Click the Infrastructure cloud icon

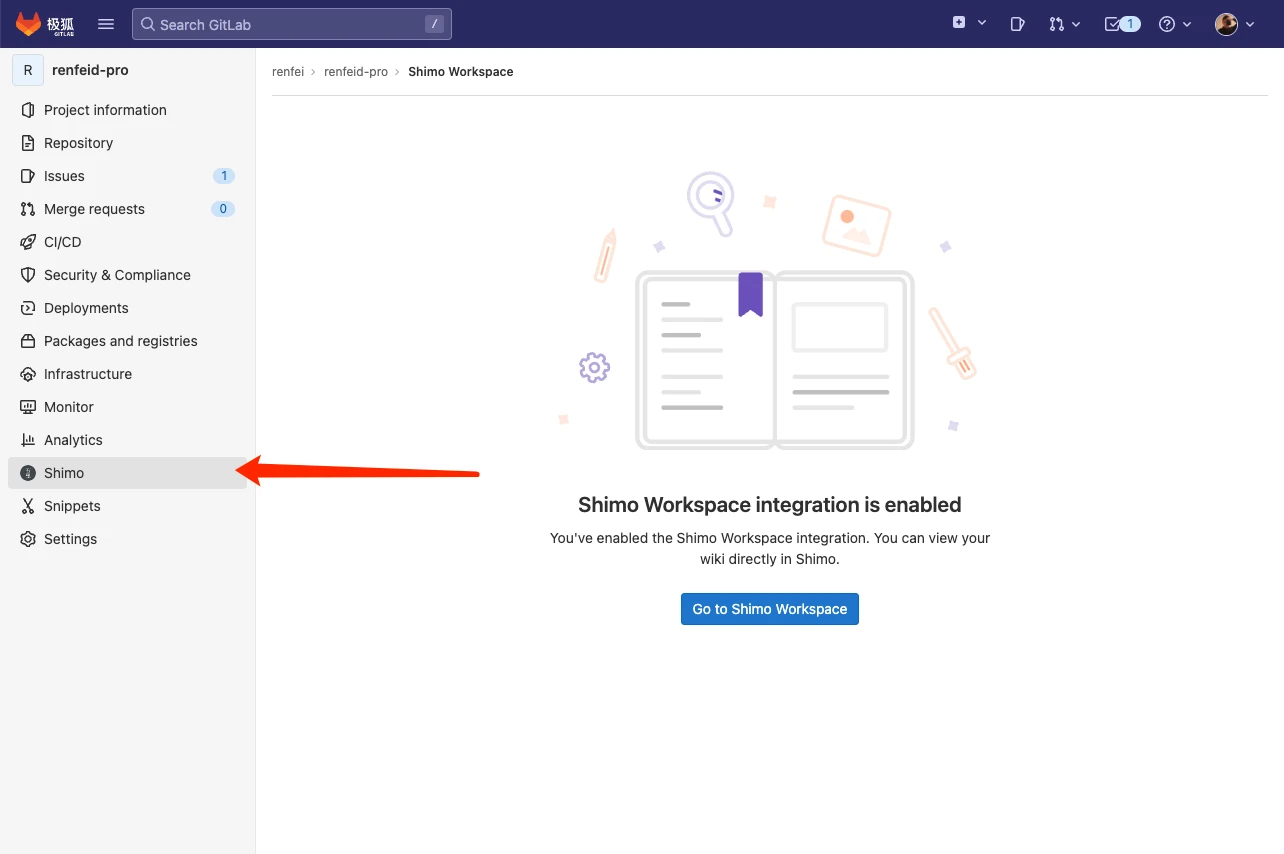[x=28, y=374]
